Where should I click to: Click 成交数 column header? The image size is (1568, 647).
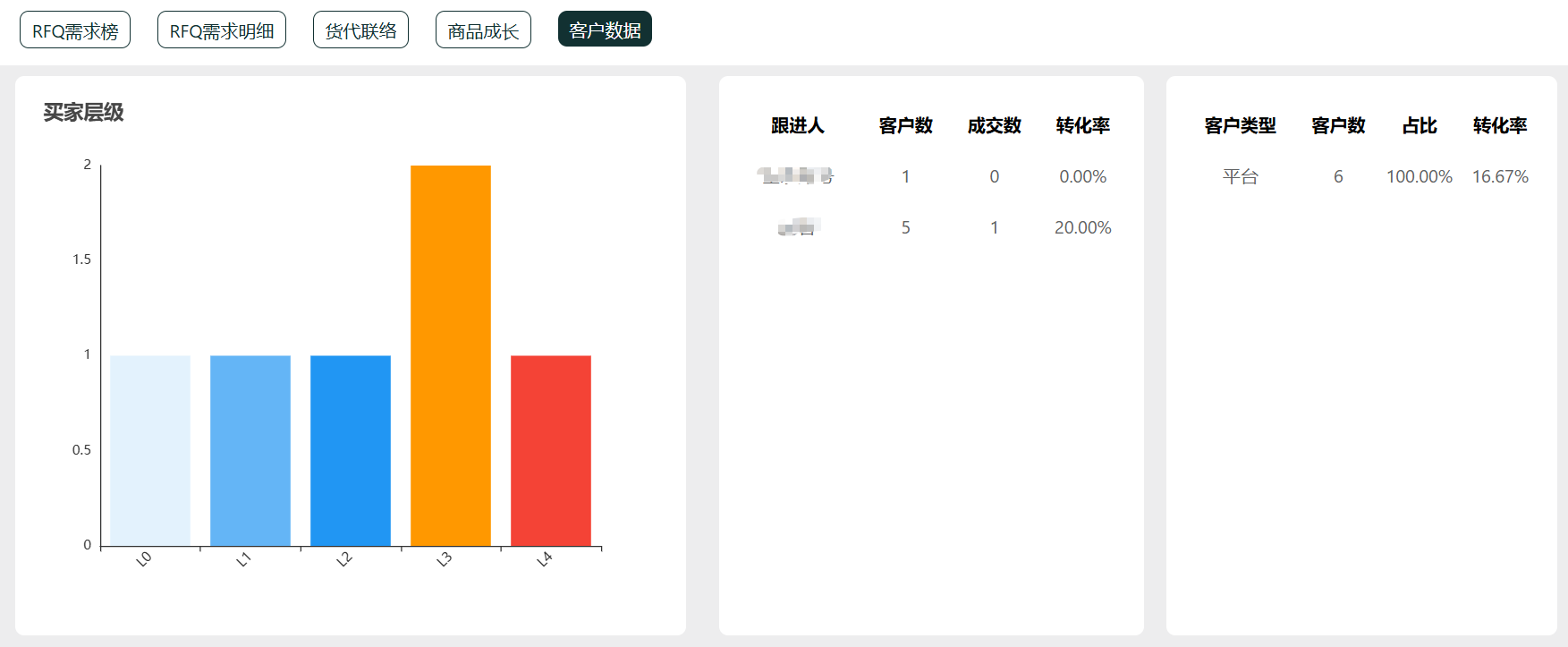click(x=994, y=126)
